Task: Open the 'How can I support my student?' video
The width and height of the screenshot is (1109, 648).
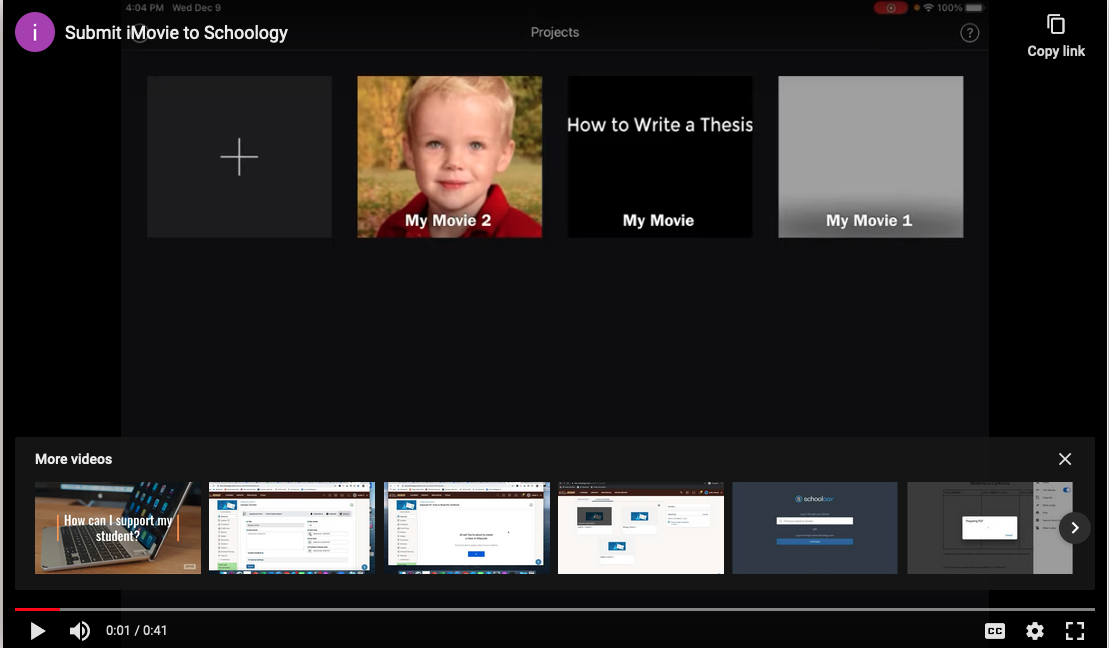Action: click(117, 528)
